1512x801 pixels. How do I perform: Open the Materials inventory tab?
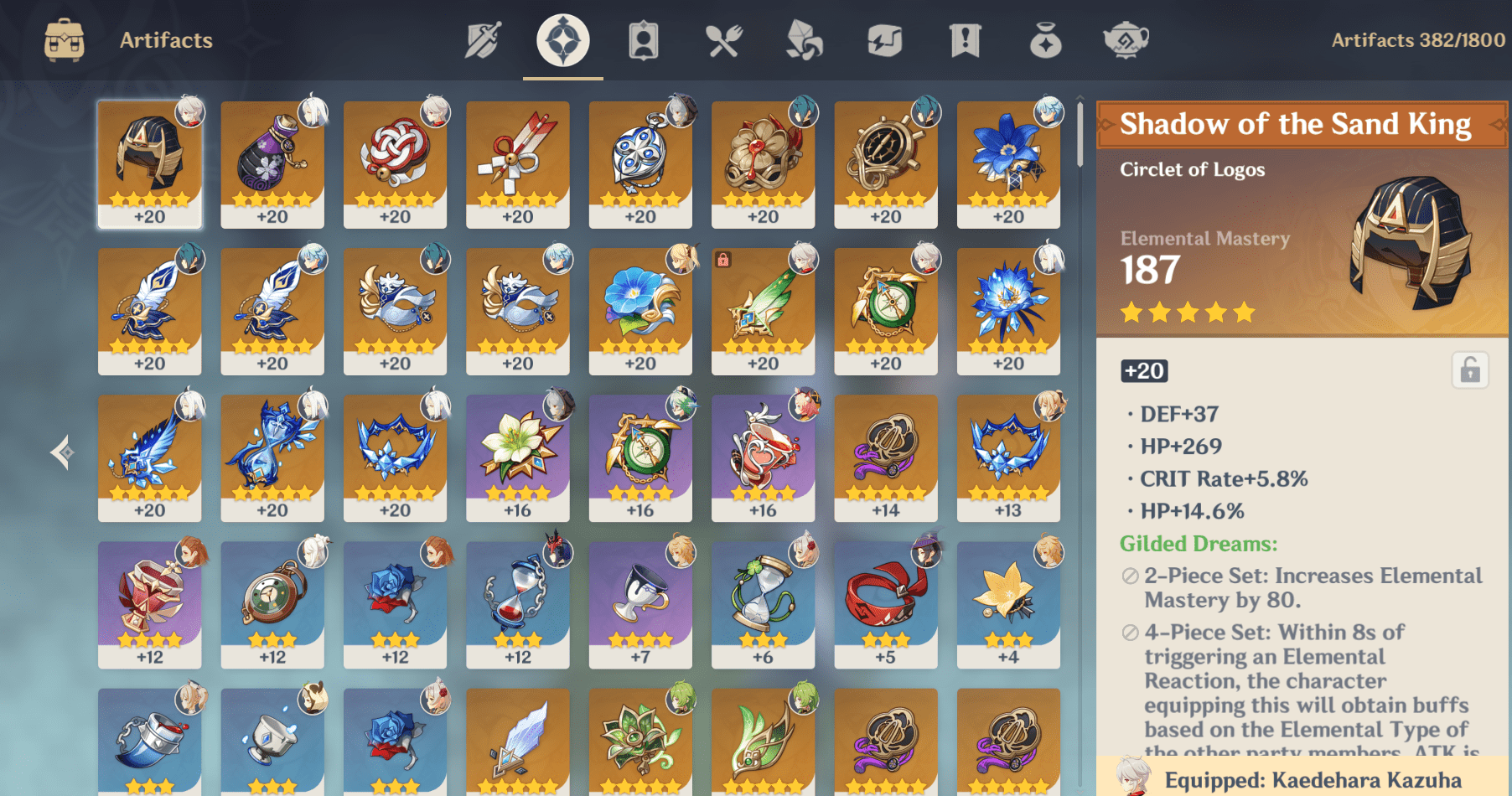click(805, 40)
